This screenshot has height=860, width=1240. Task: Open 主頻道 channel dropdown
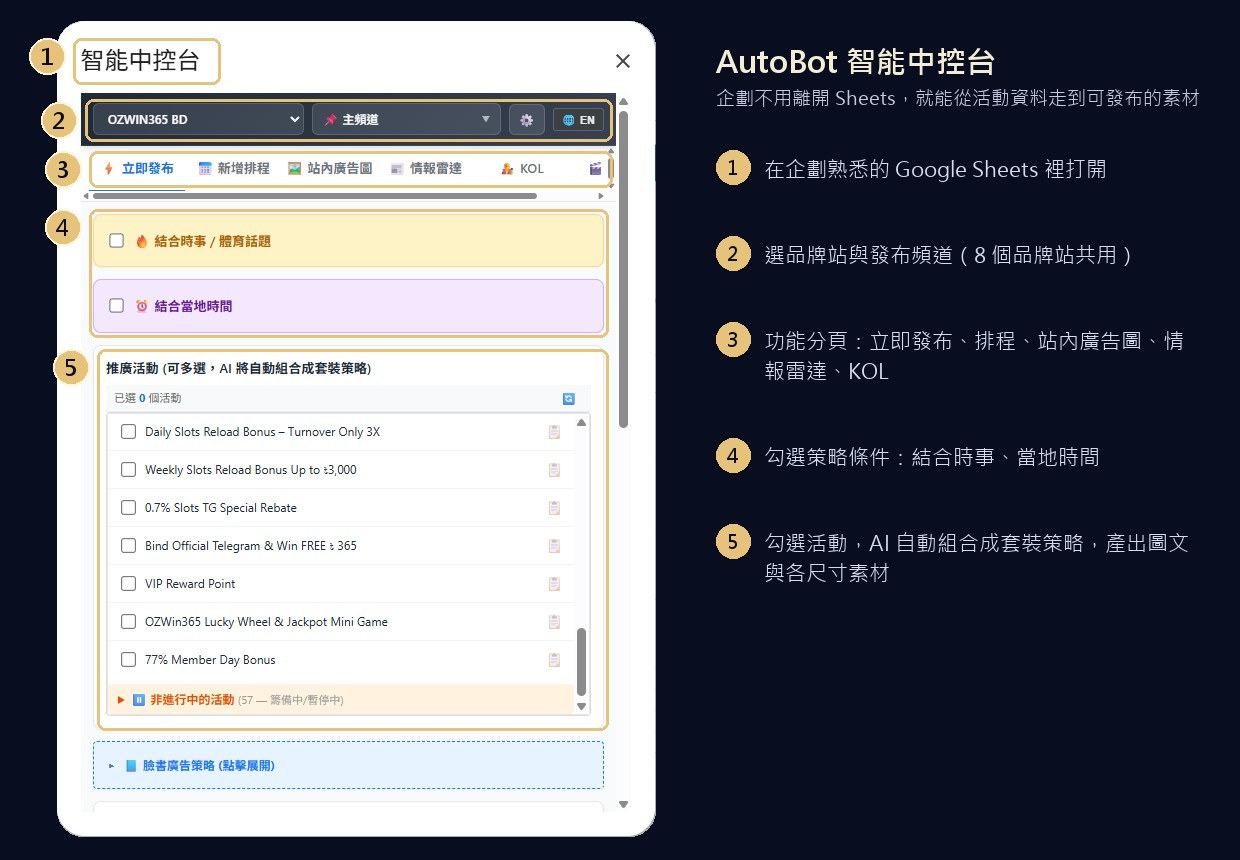pos(406,119)
